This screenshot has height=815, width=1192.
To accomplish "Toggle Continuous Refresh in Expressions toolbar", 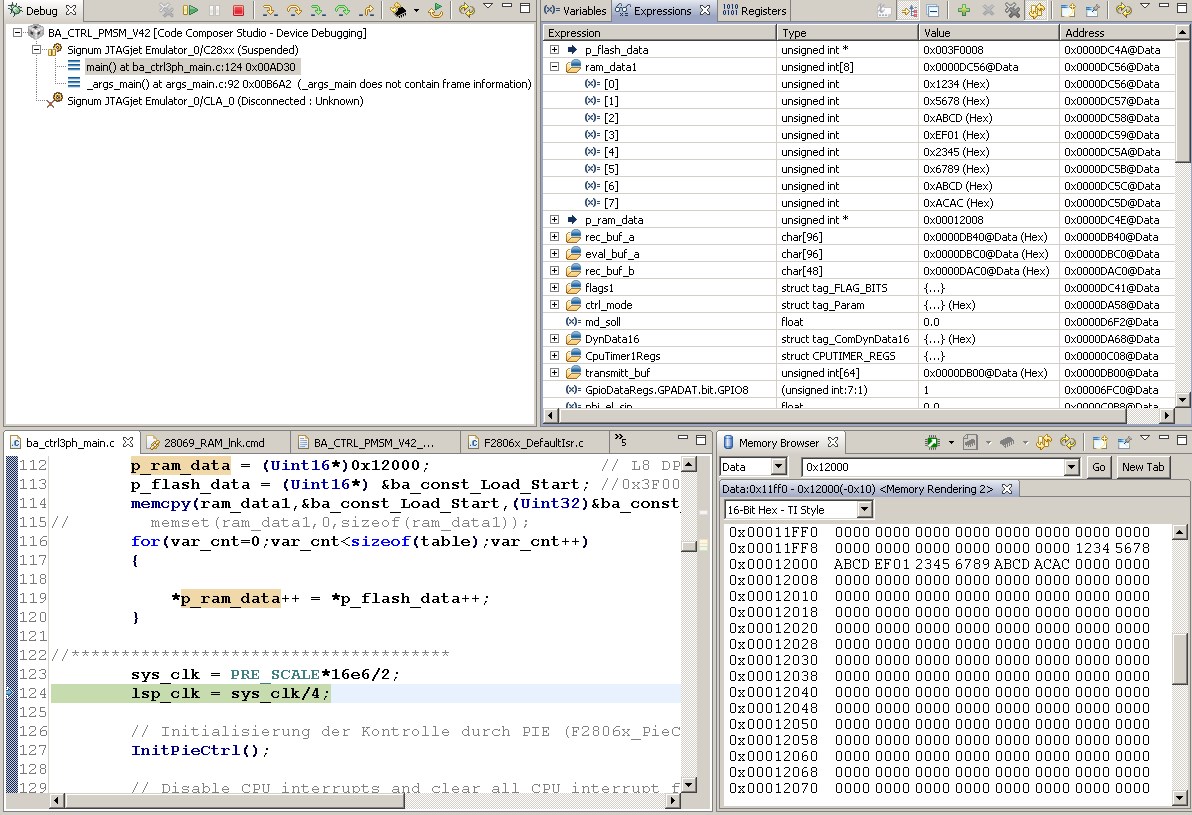I will (1037, 10).
